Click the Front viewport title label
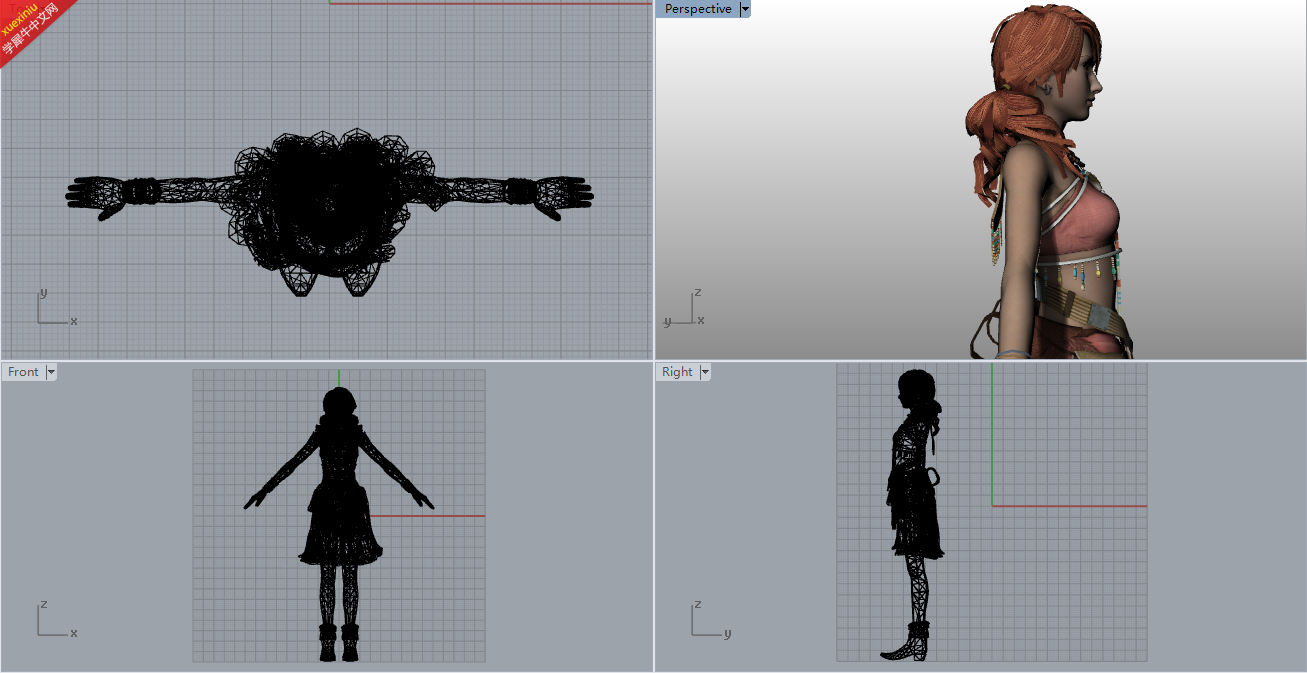This screenshot has width=1307, height=673. coord(23,372)
